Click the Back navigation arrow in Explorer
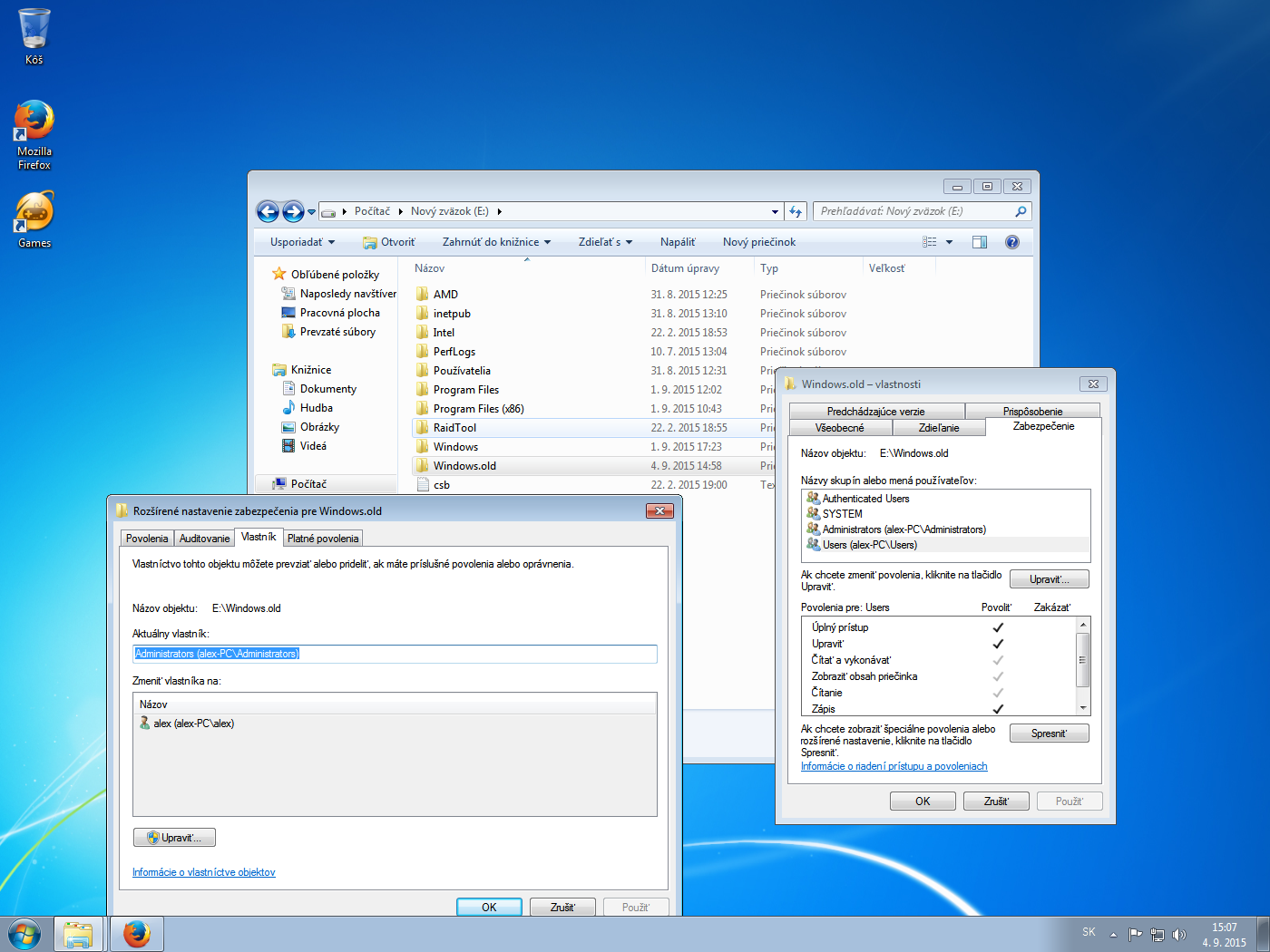The height and width of the screenshot is (952, 1270). 268,211
